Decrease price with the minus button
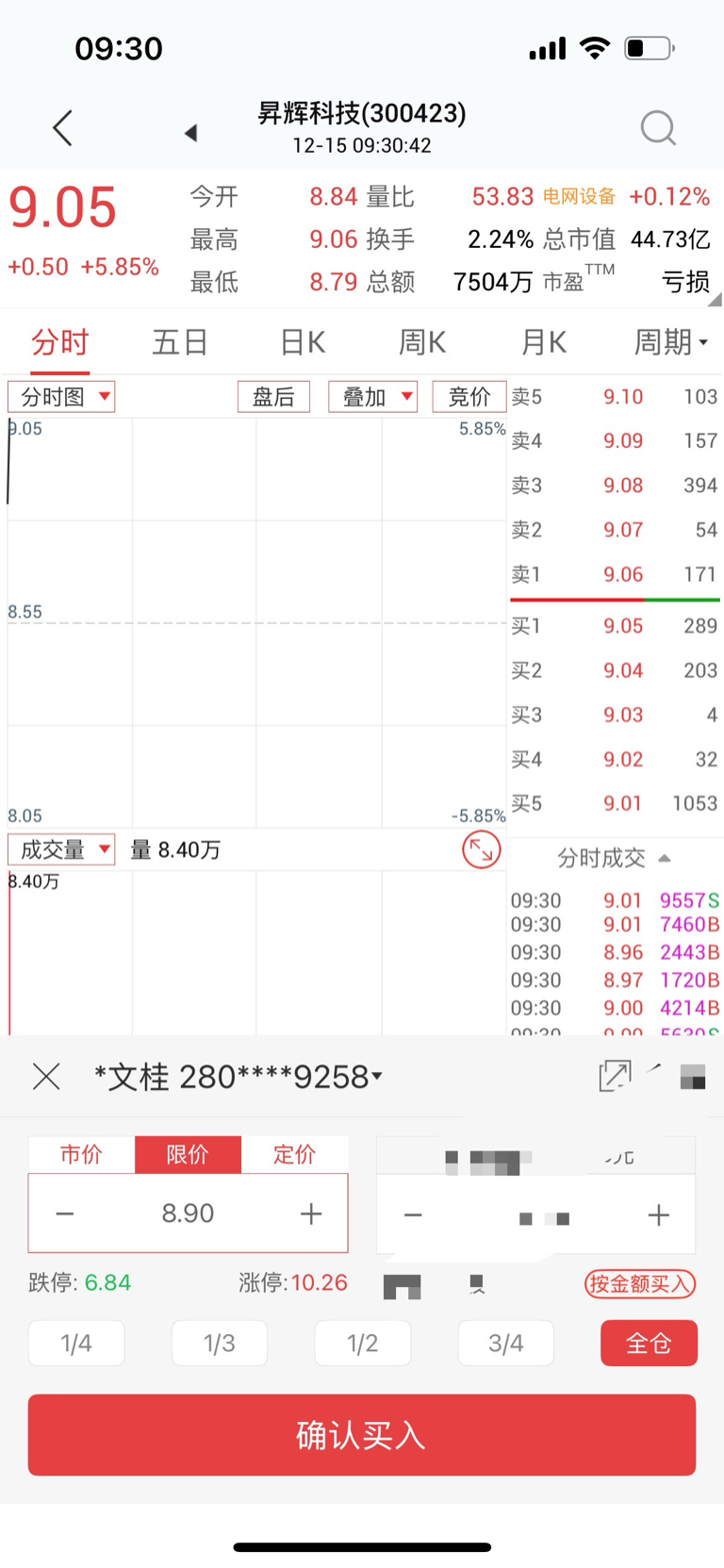This screenshot has width=724, height=1568. click(x=65, y=1213)
